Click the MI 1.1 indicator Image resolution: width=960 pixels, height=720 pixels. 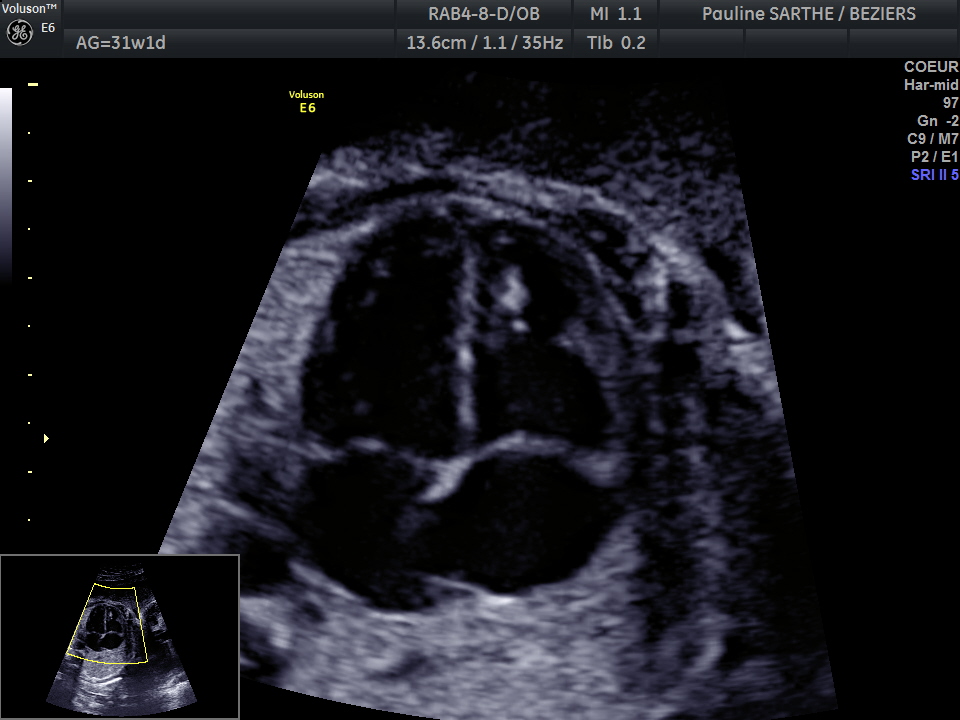616,14
